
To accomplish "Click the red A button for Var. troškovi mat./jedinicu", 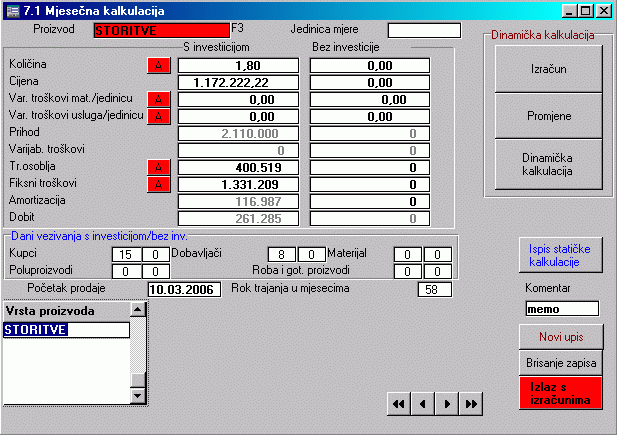I will 159,100.
